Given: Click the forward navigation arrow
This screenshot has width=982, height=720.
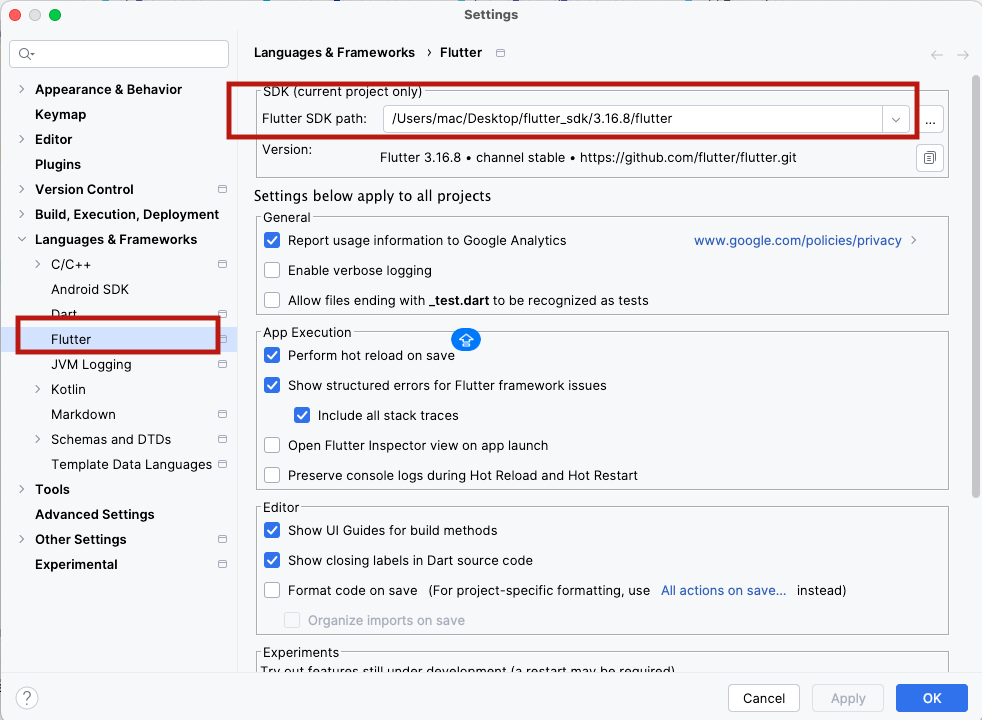Looking at the screenshot, I should [x=963, y=55].
